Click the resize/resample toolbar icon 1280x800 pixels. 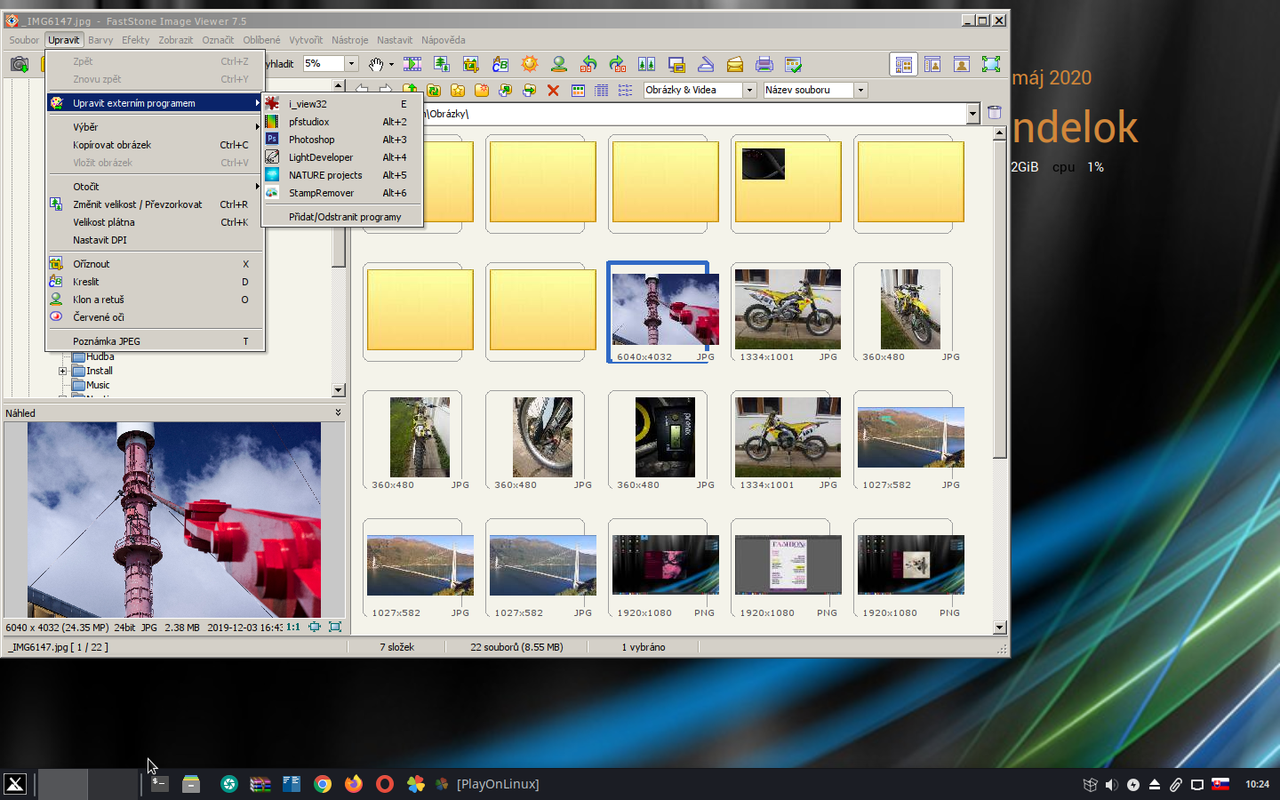(x=441, y=64)
